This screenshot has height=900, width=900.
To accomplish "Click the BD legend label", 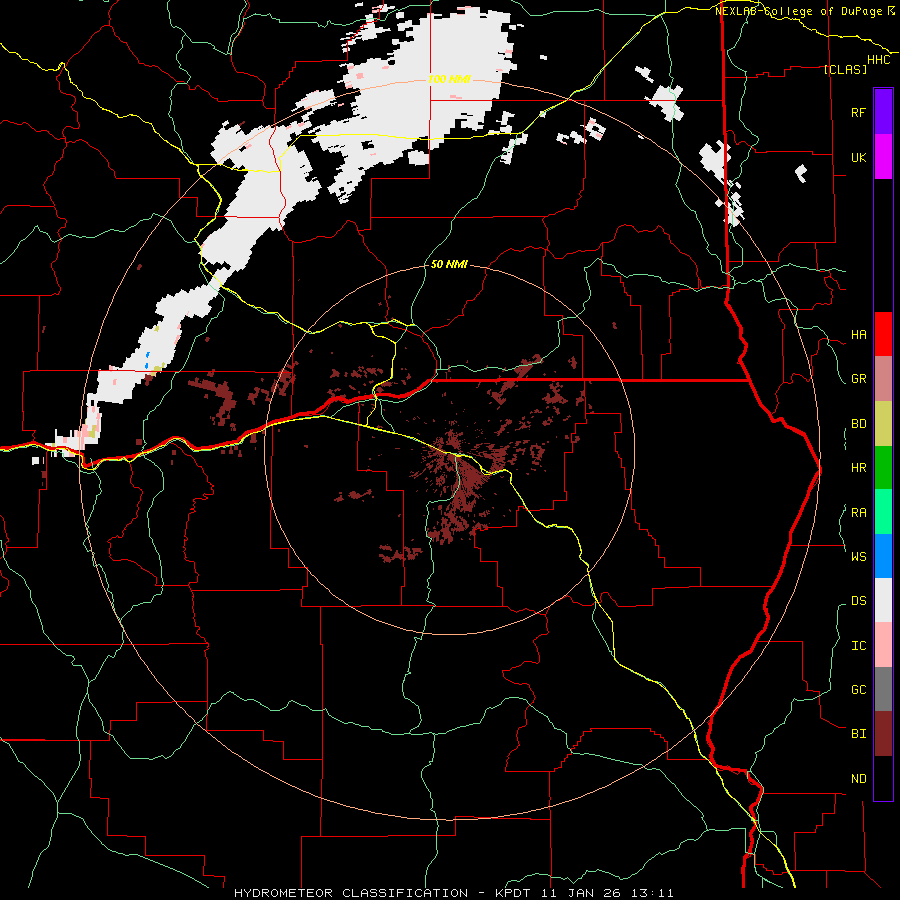I will coord(858,424).
